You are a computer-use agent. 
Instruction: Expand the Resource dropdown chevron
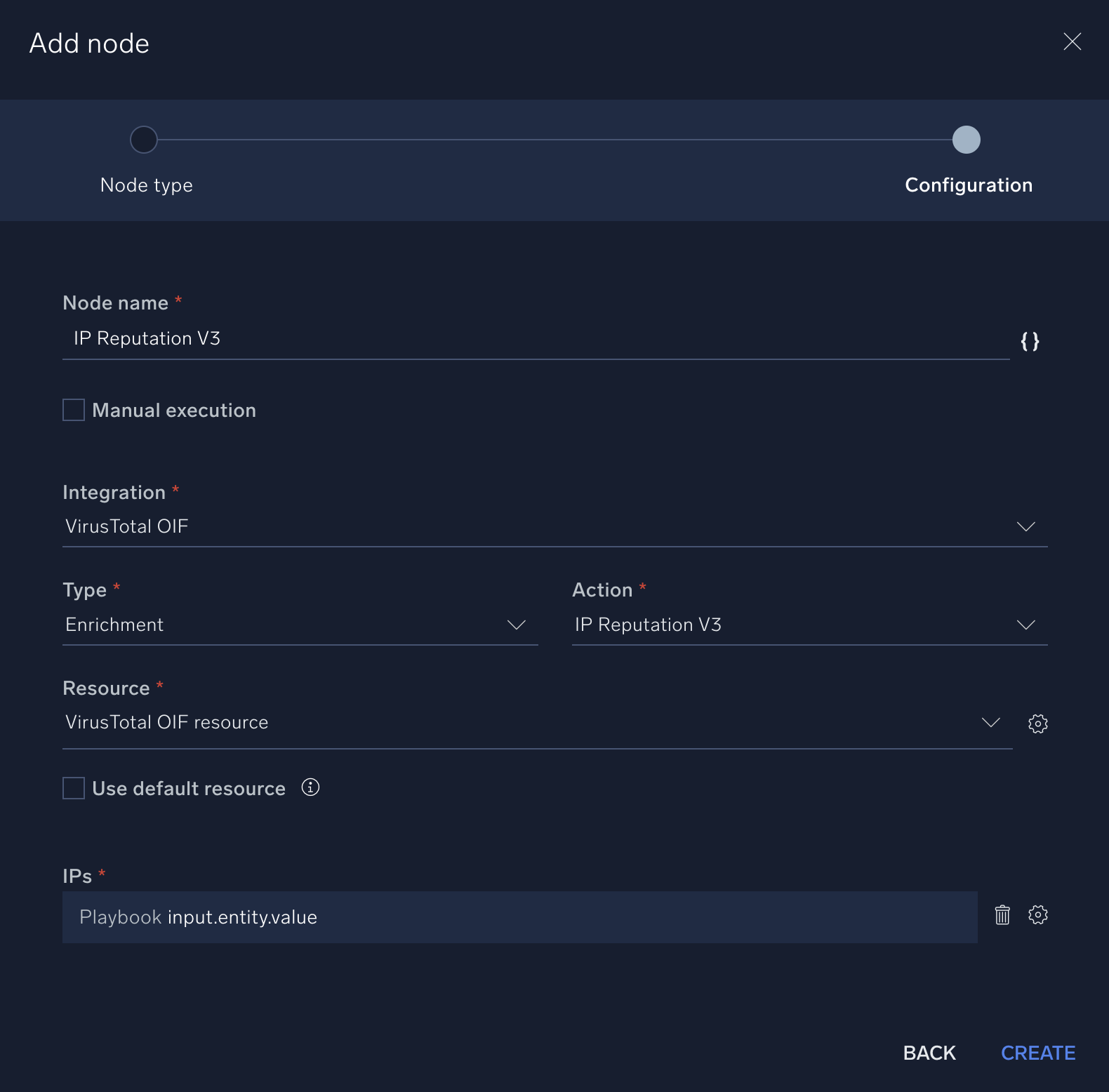coord(990,722)
